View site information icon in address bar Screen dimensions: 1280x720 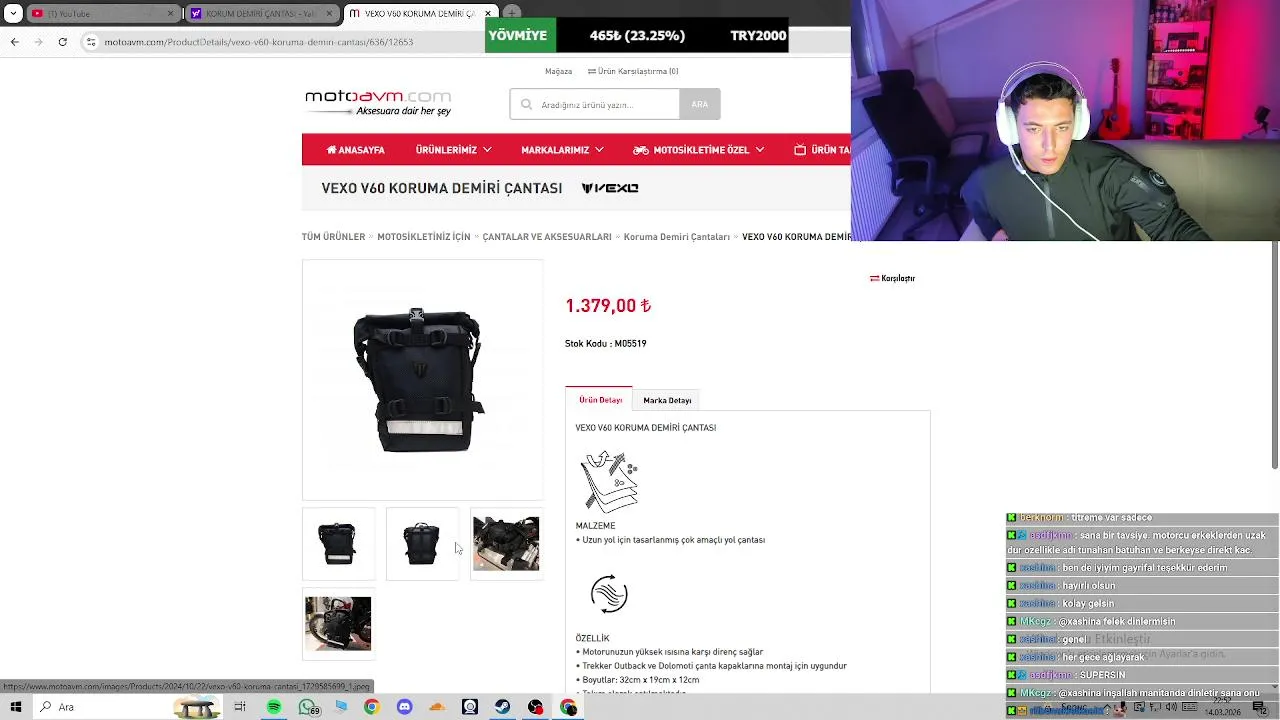[91, 42]
